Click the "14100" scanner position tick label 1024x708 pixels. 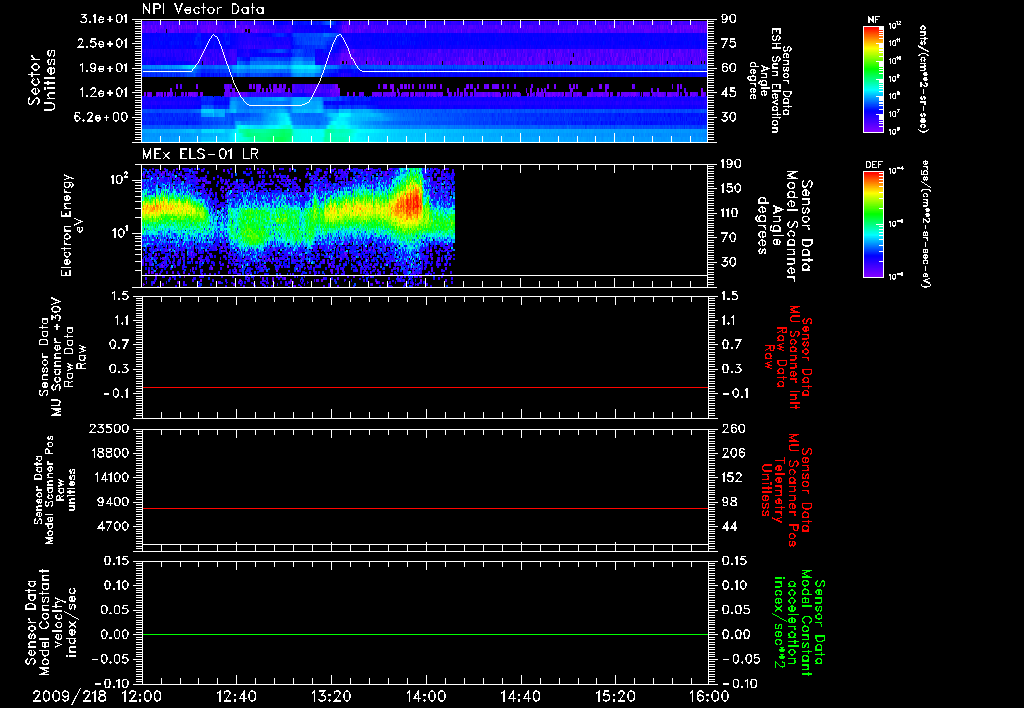(109, 477)
